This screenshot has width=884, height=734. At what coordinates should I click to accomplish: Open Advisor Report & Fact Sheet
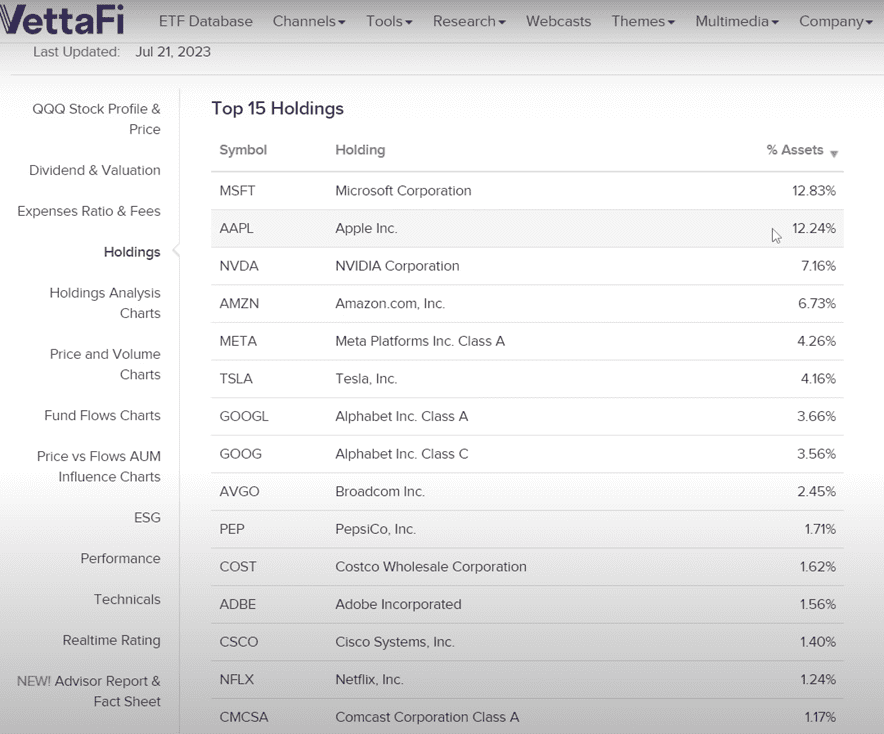click(x=88, y=691)
